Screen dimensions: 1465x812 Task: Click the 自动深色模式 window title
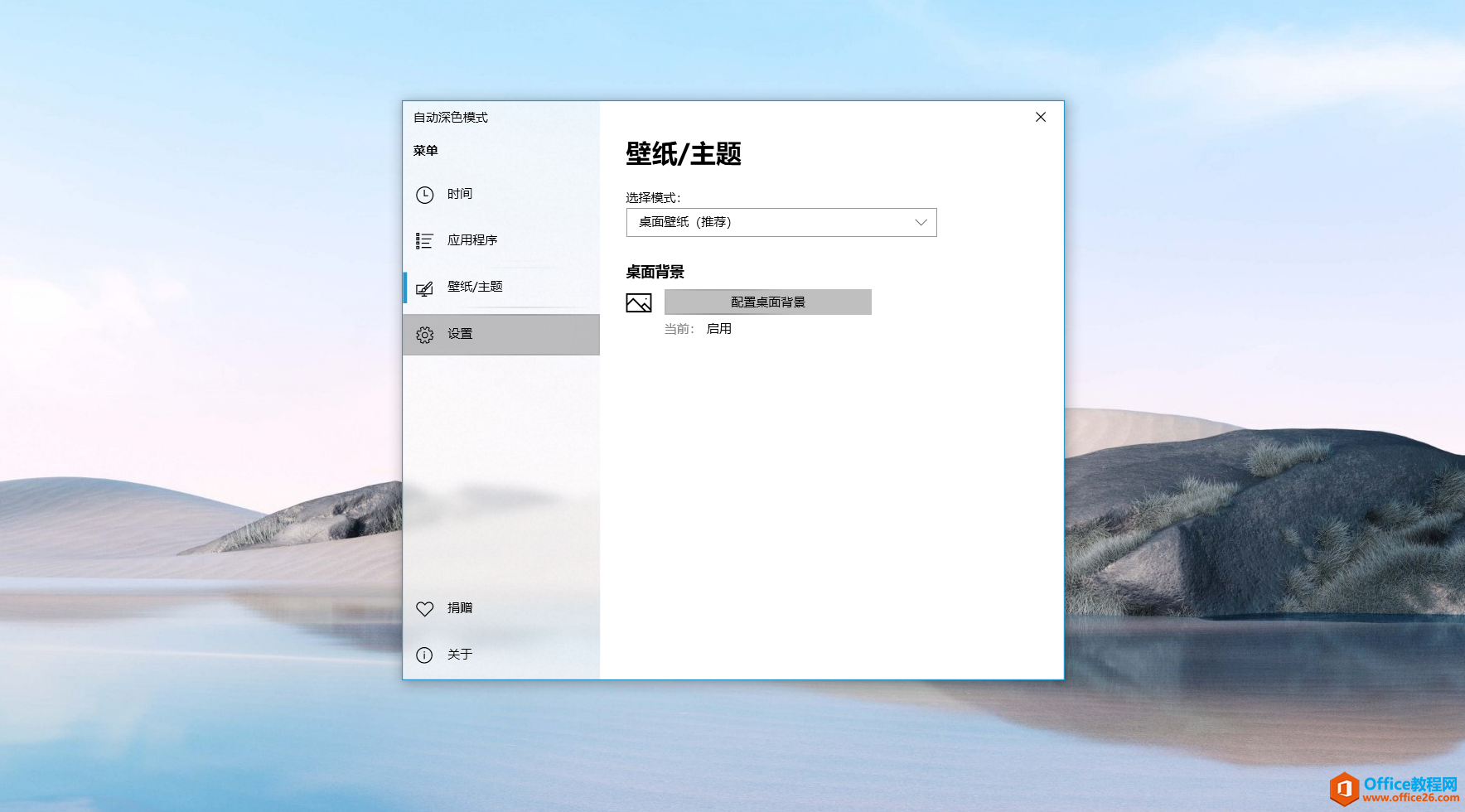(x=451, y=118)
